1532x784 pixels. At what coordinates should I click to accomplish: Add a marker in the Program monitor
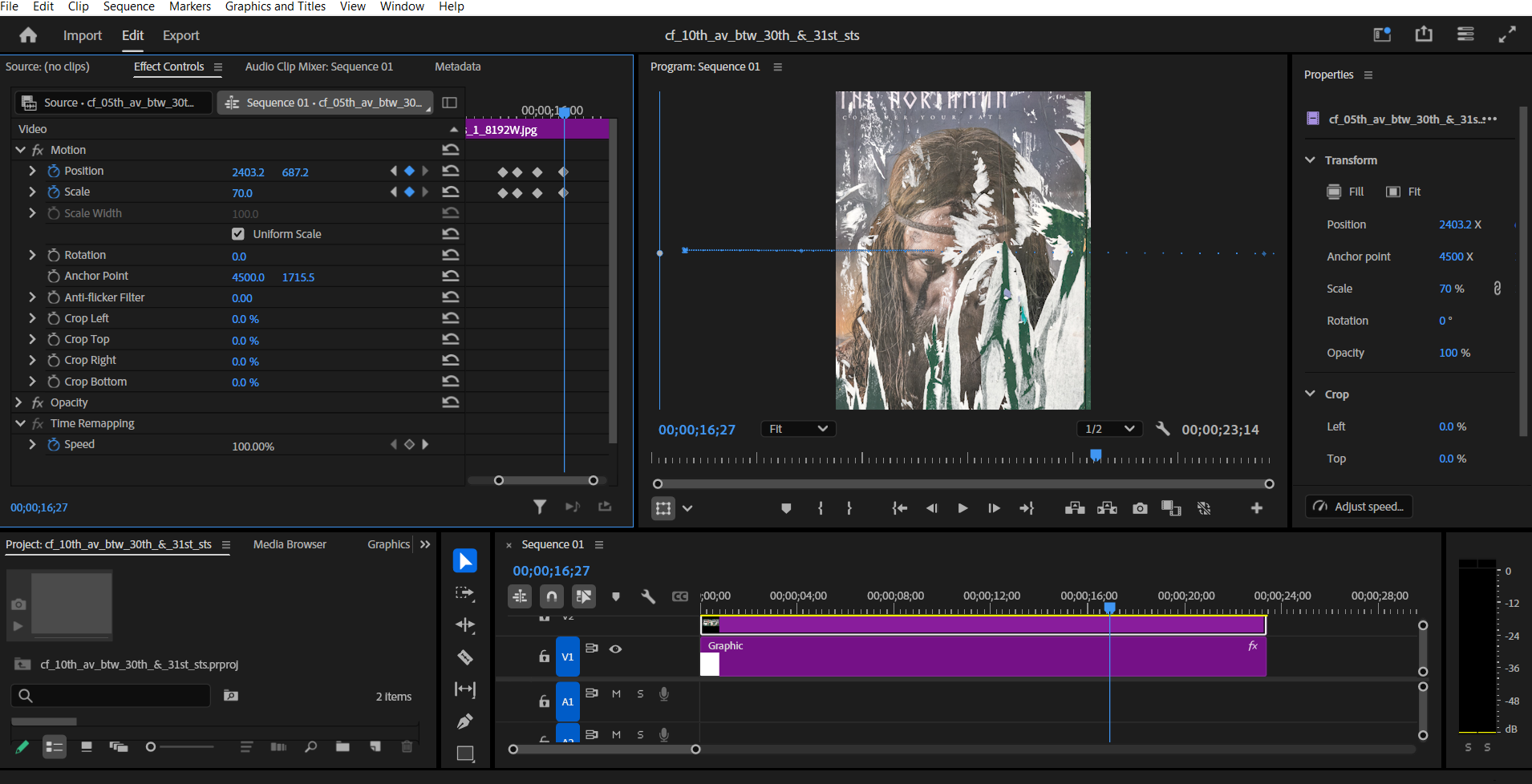click(x=785, y=507)
